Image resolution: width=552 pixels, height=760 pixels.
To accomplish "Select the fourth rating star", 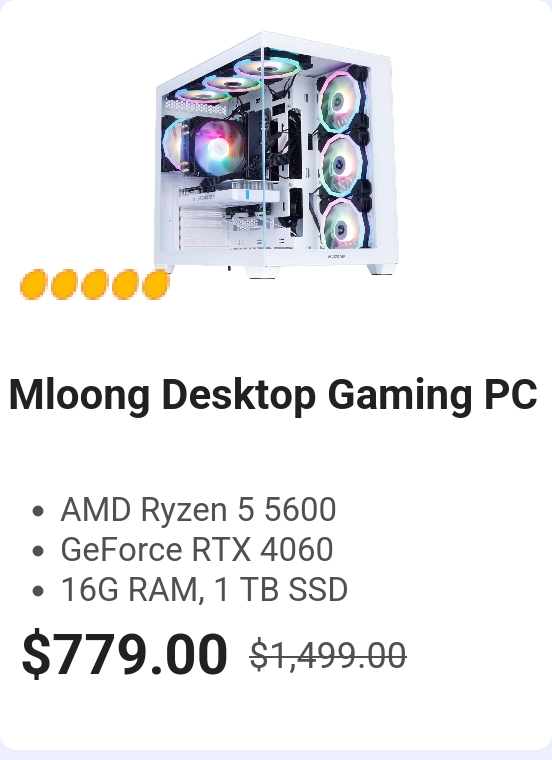I will [126, 285].
